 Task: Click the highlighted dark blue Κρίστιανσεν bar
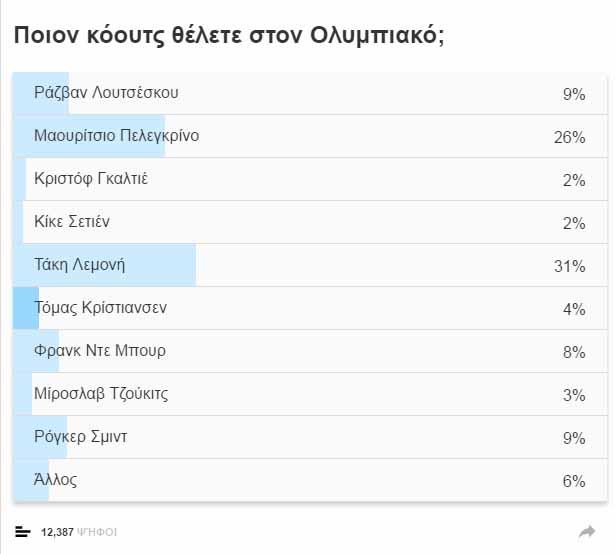click(x=26, y=308)
